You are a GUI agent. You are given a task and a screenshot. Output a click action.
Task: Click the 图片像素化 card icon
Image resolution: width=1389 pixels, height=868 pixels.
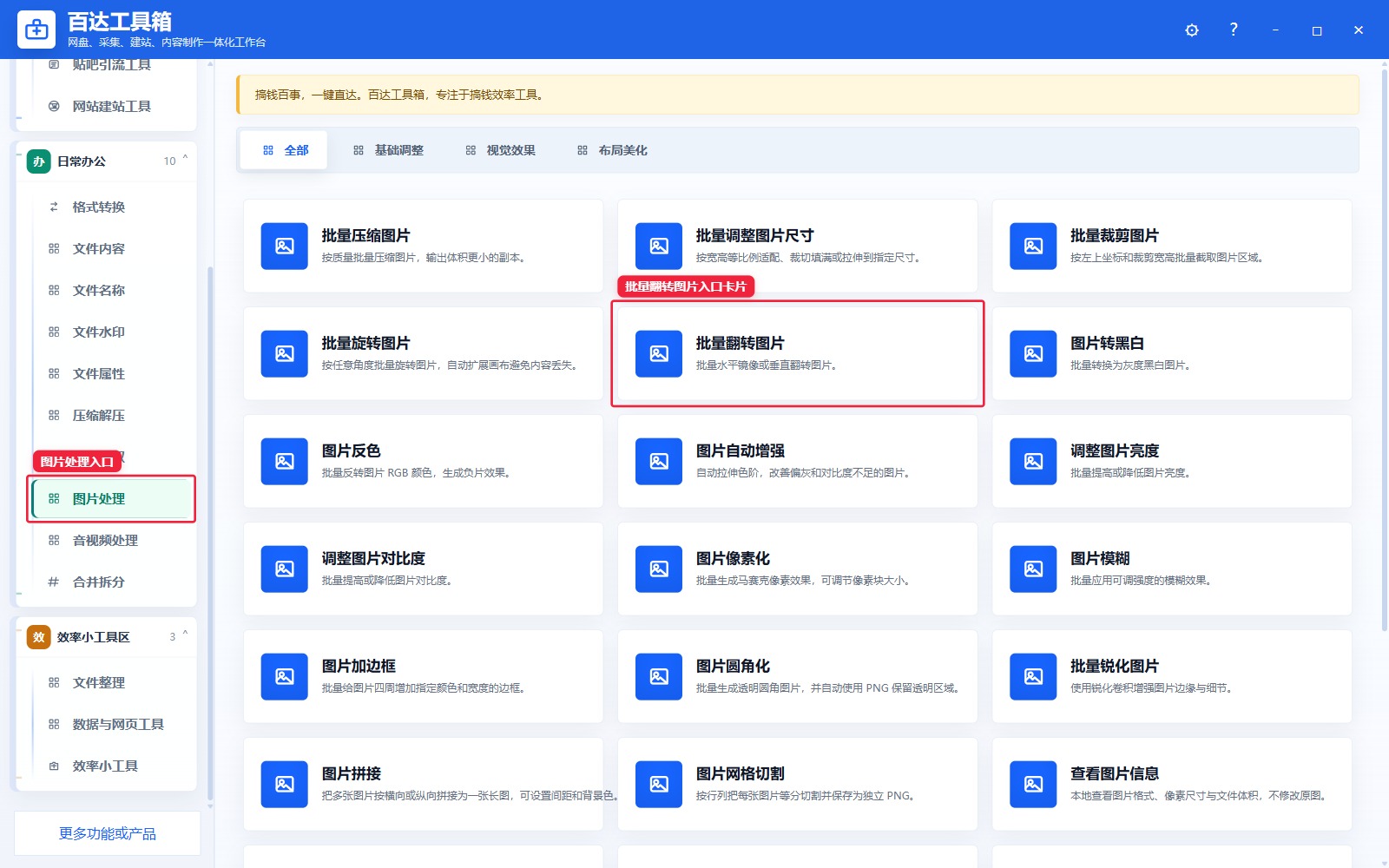coord(659,569)
